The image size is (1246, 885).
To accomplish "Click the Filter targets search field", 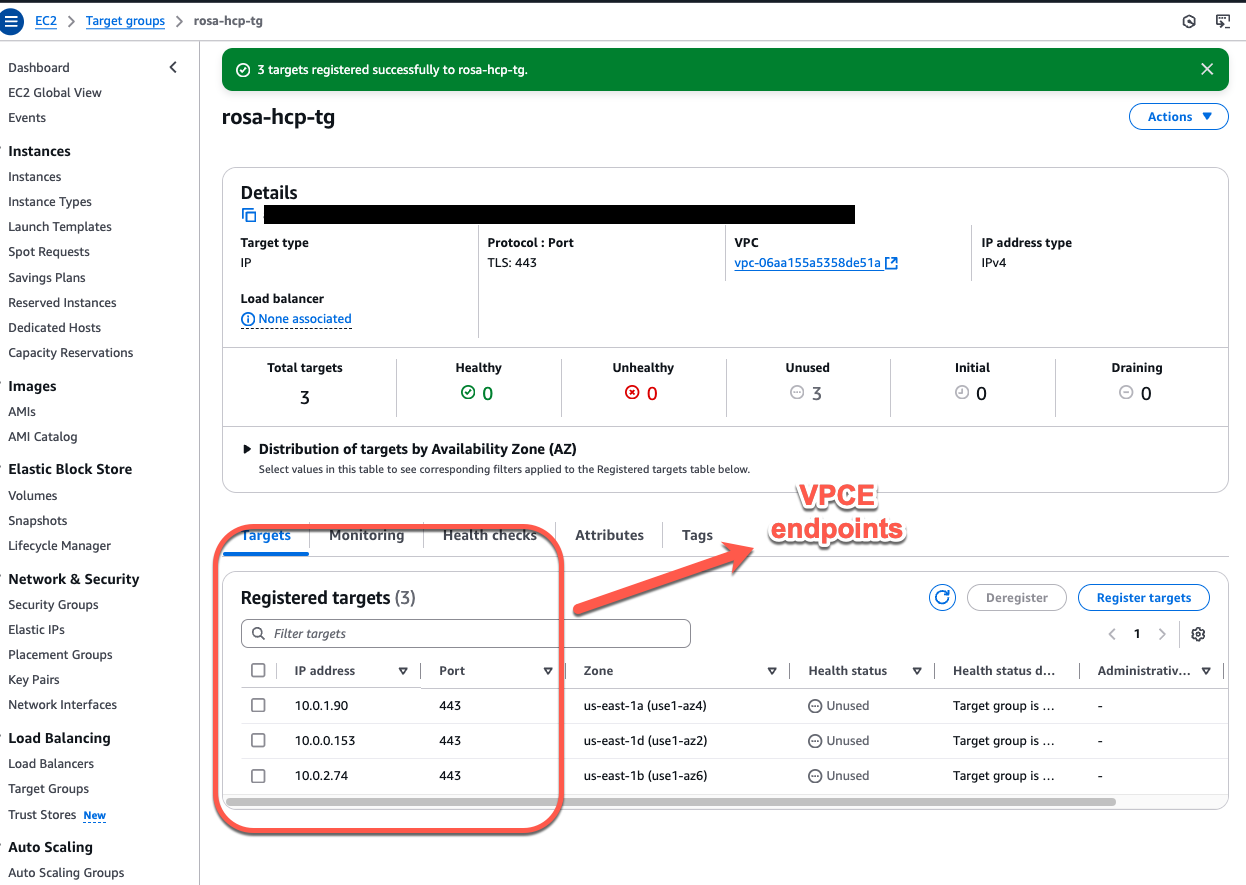I will pyautogui.click(x=466, y=634).
